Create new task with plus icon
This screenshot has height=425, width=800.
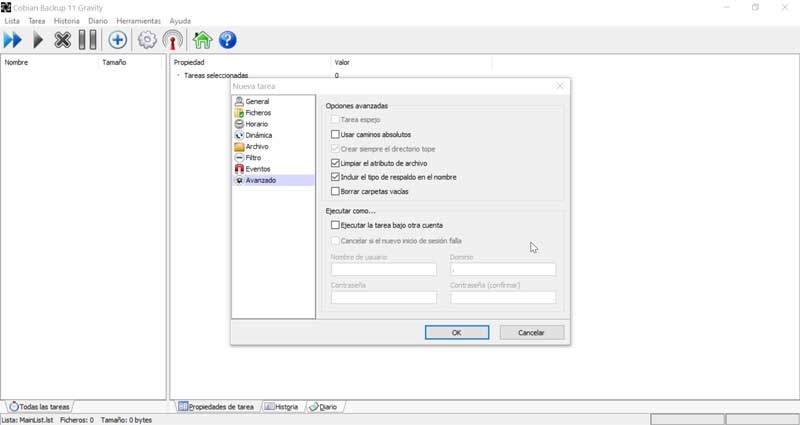(117, 40)
